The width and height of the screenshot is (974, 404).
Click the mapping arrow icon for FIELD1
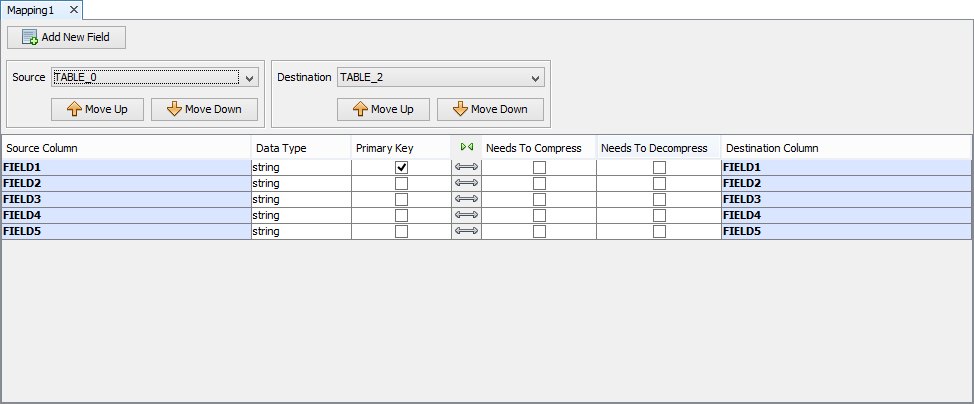(466, 168)
